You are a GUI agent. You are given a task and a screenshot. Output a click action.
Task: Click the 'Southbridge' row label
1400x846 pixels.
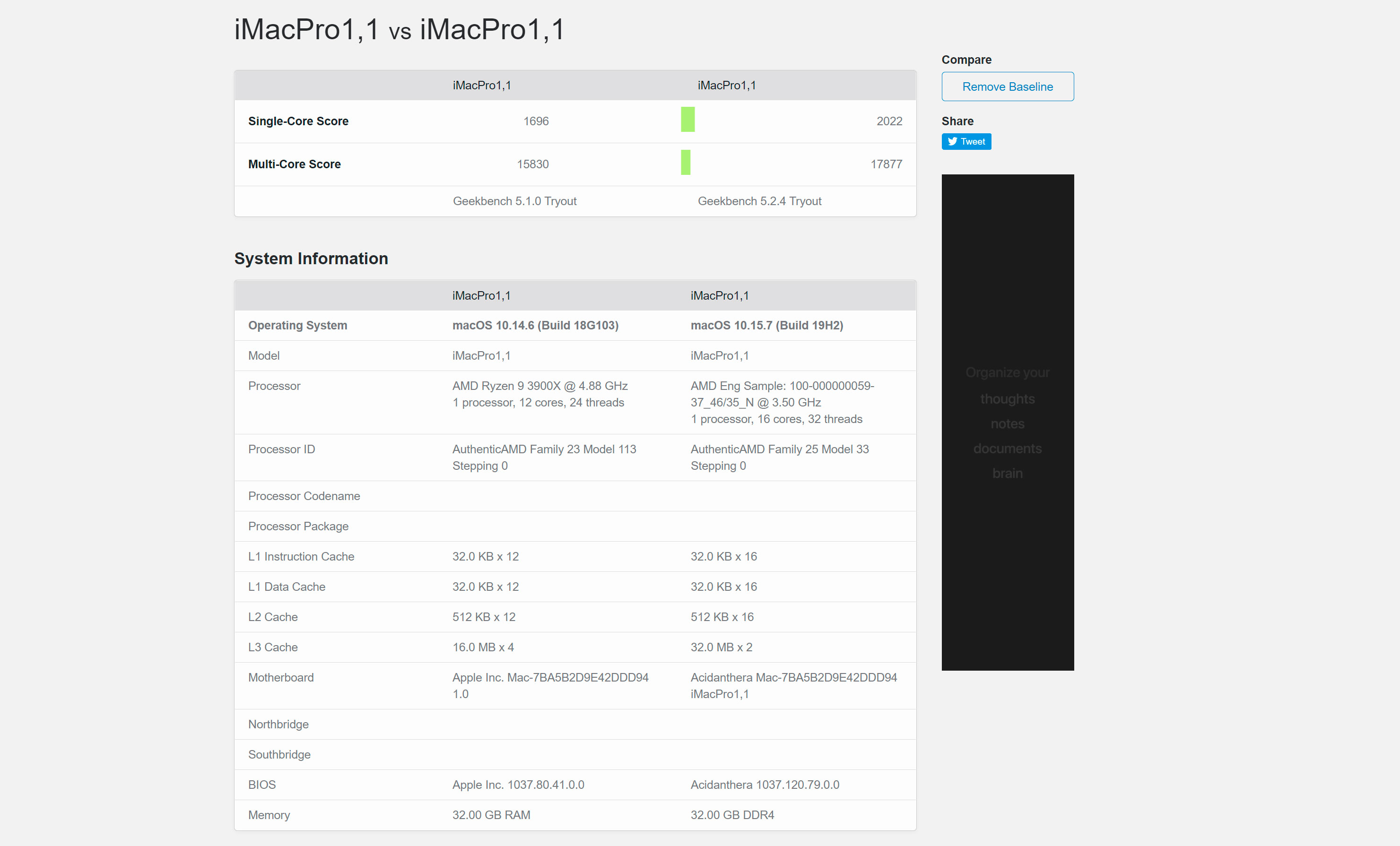[x=279, y=755]
